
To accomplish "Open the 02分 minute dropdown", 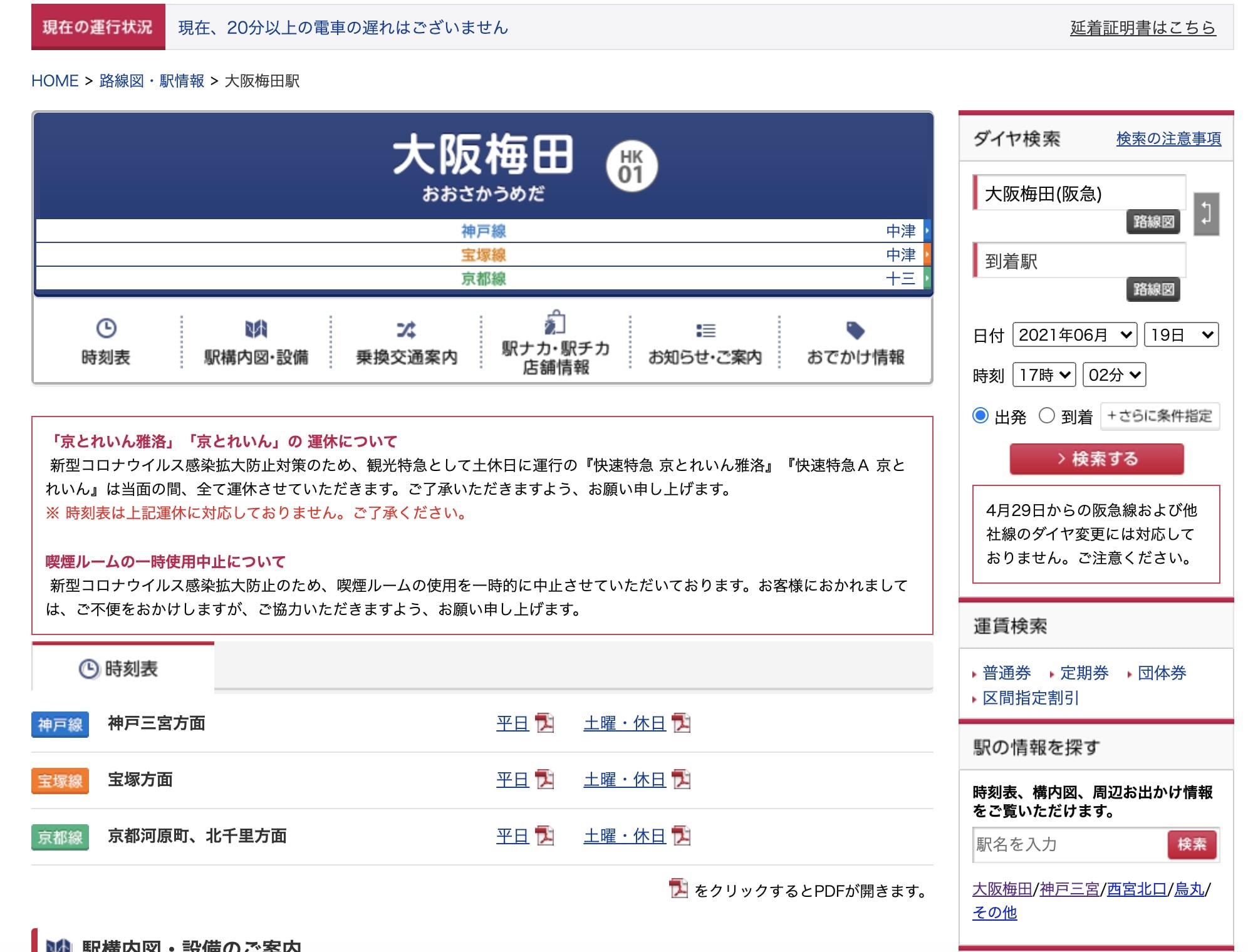I will [x=1114, y=375].
